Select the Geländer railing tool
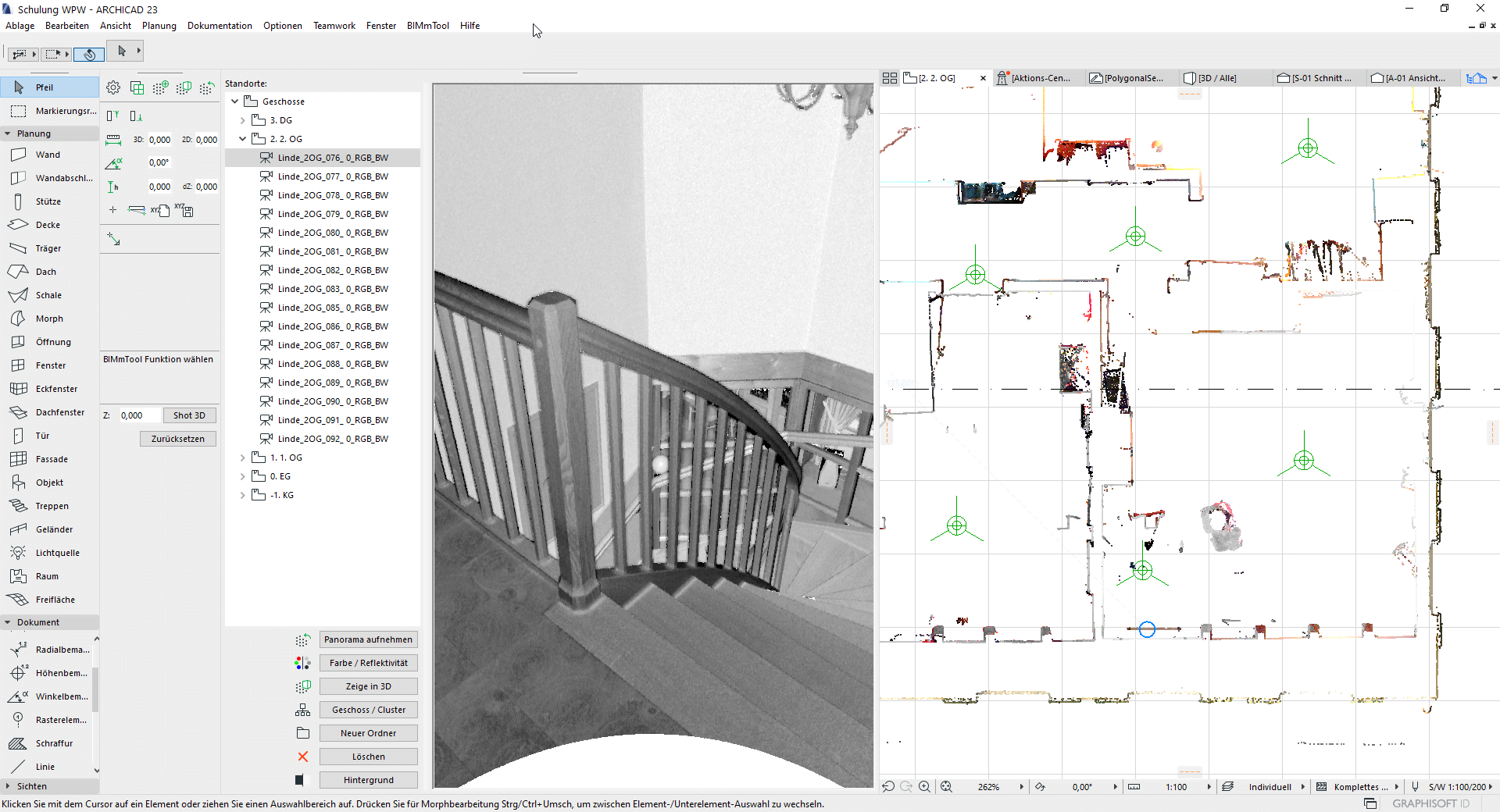This screenshot has height=812, width=1500. (48, 529)
